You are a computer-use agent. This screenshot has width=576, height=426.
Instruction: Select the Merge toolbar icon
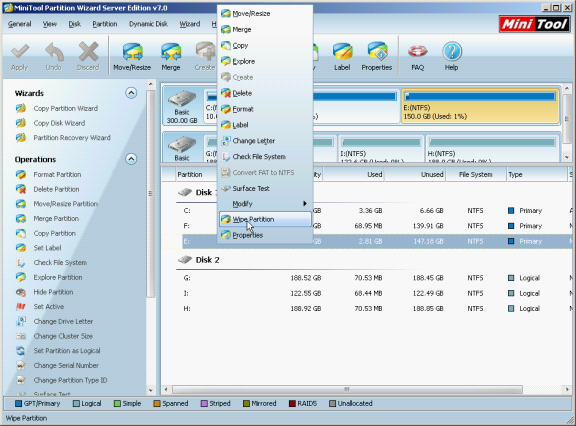(x=171, y=52)
